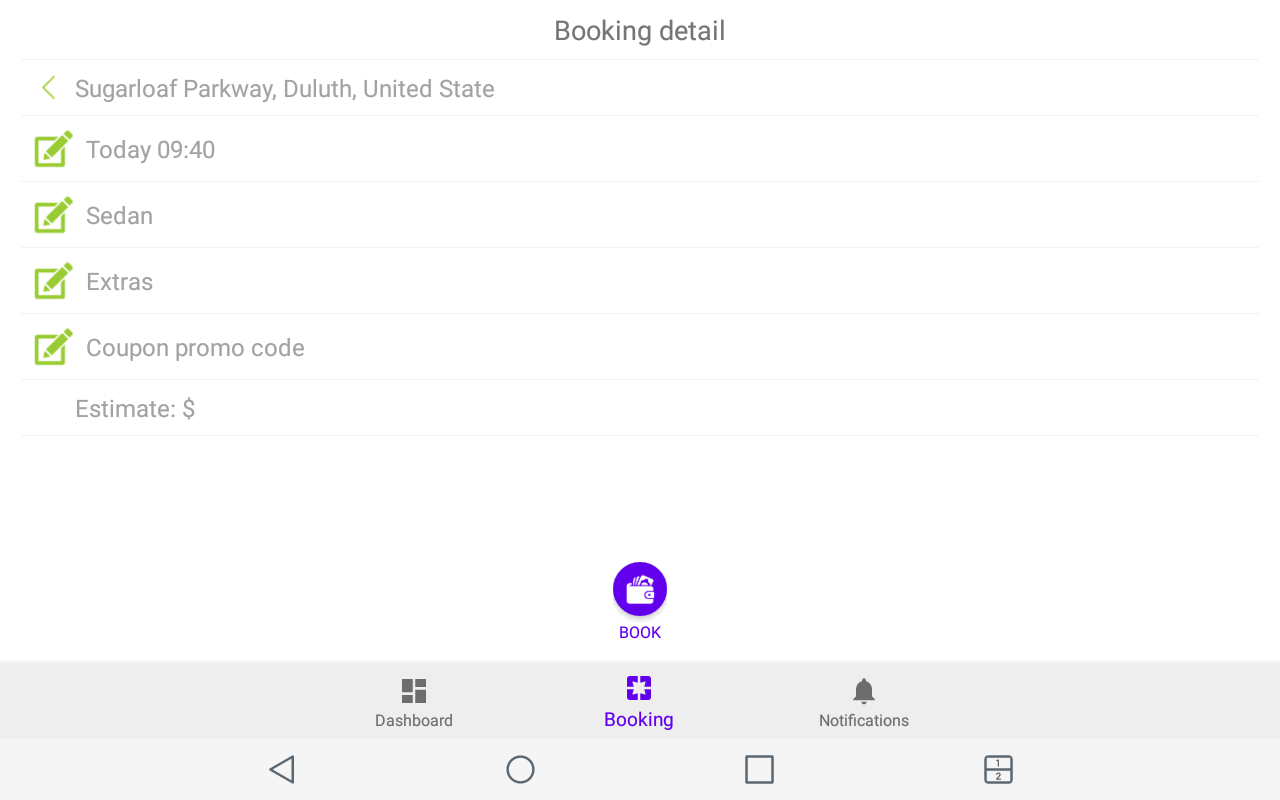Click the BOOK text label
The width and height of the screenshot is (1280, 800).
[640, 632]
